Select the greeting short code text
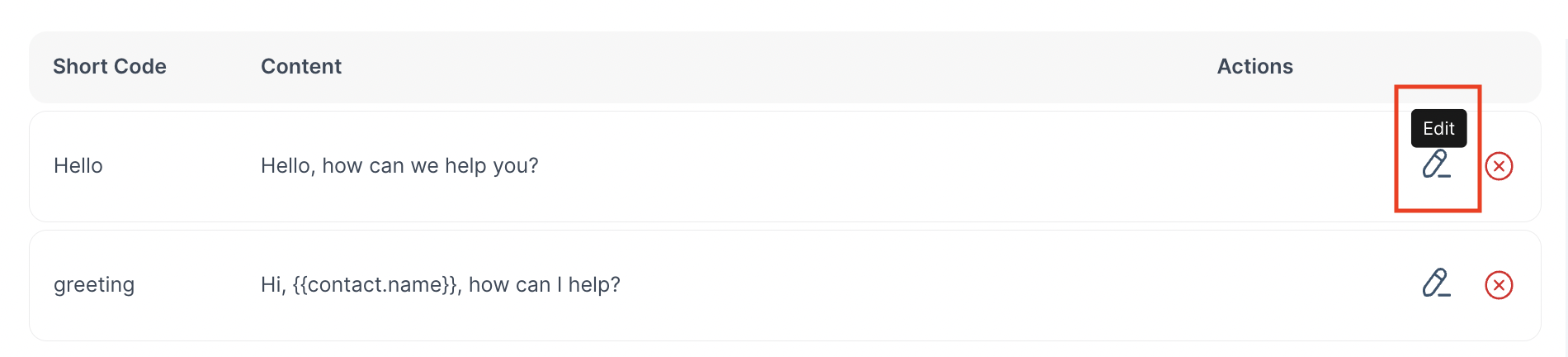Screen dimensions: 1568x357 tap(94, 285)
